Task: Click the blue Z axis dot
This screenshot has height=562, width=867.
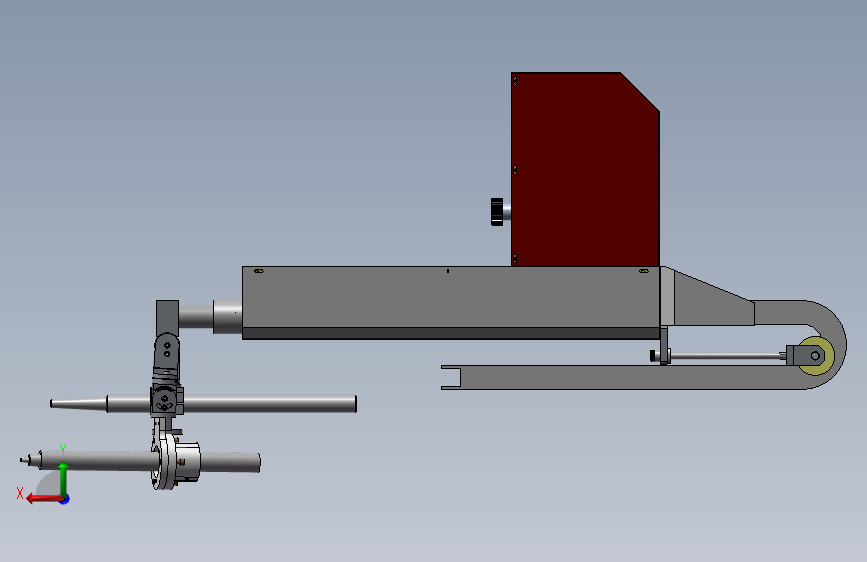Action: pyautogui.click(x=65, y=499)
